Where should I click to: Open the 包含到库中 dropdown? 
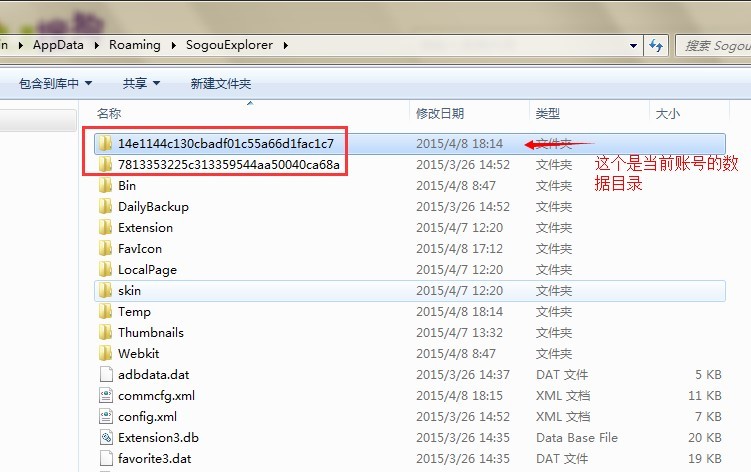point(56,84)
